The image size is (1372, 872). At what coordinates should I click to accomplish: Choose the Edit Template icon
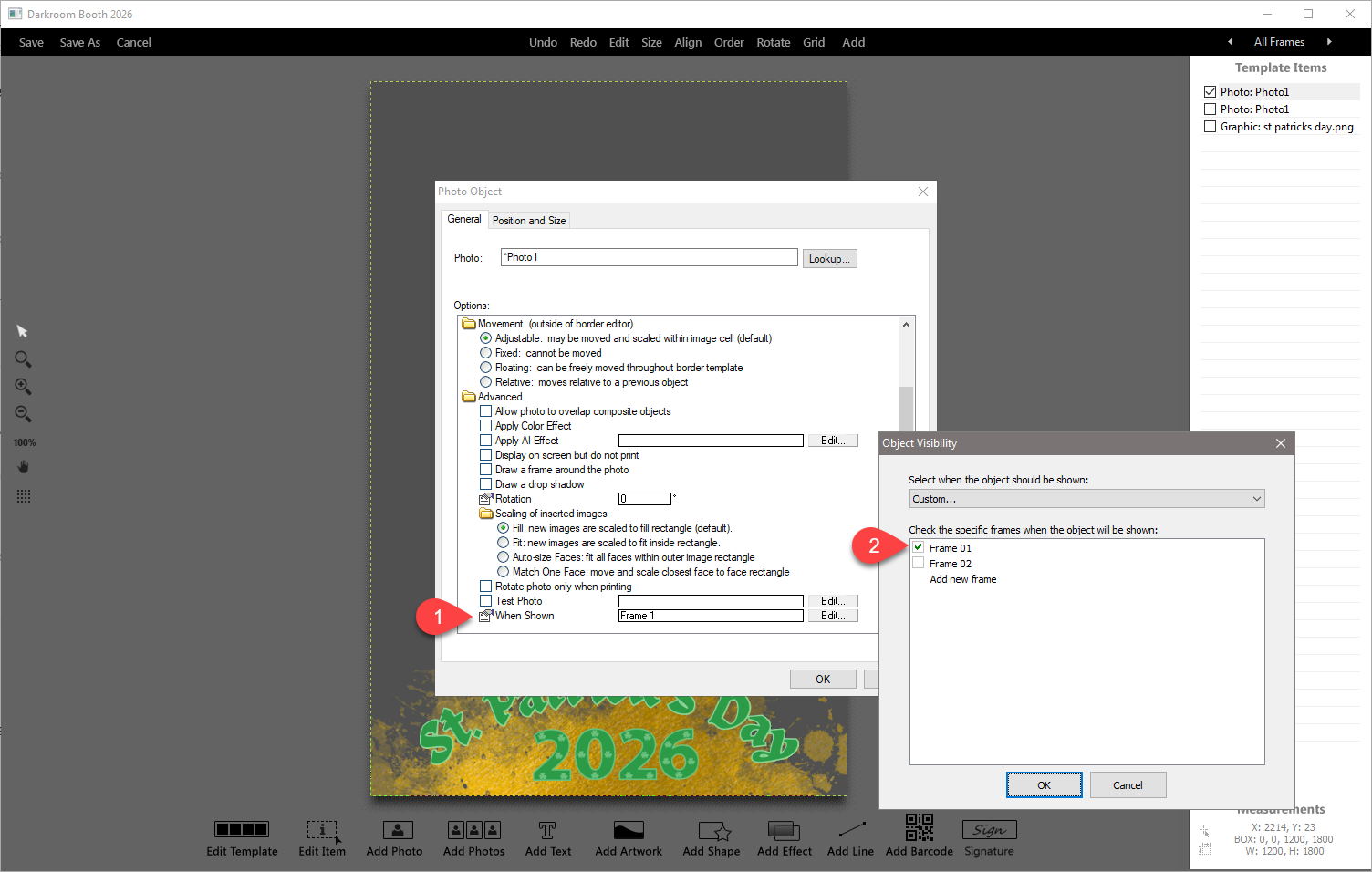(x=242, y=829)
